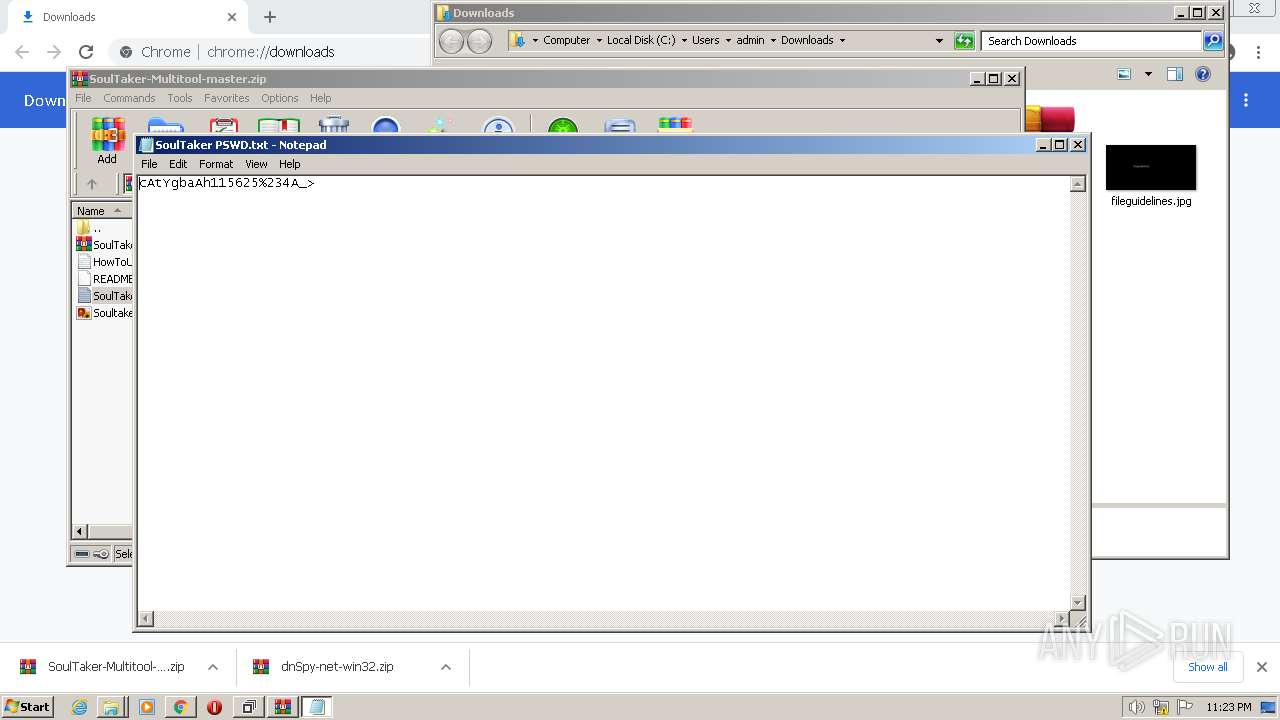Open Notepad Help menu
The height and width of the screenshot is (720, 1280).
pos(289,164)
